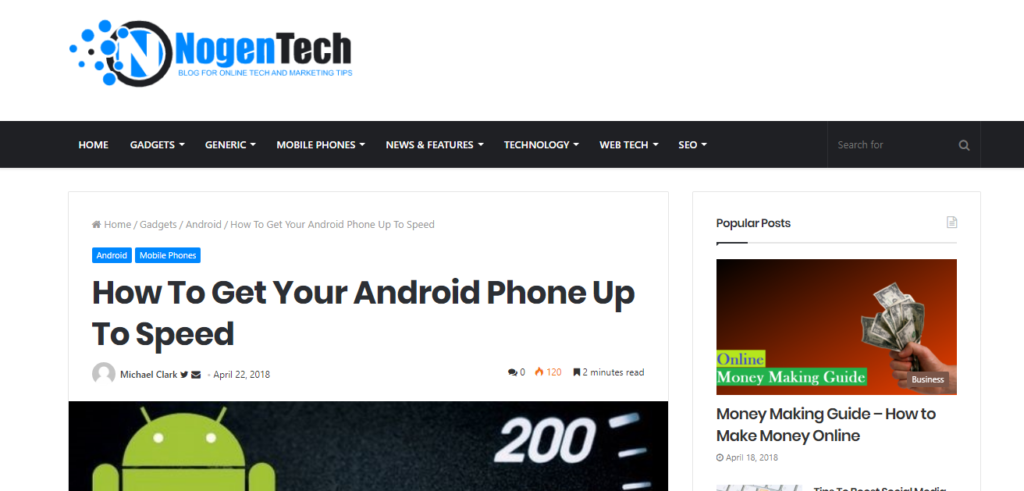Click the comments bubble icon

tap(512, 373)
